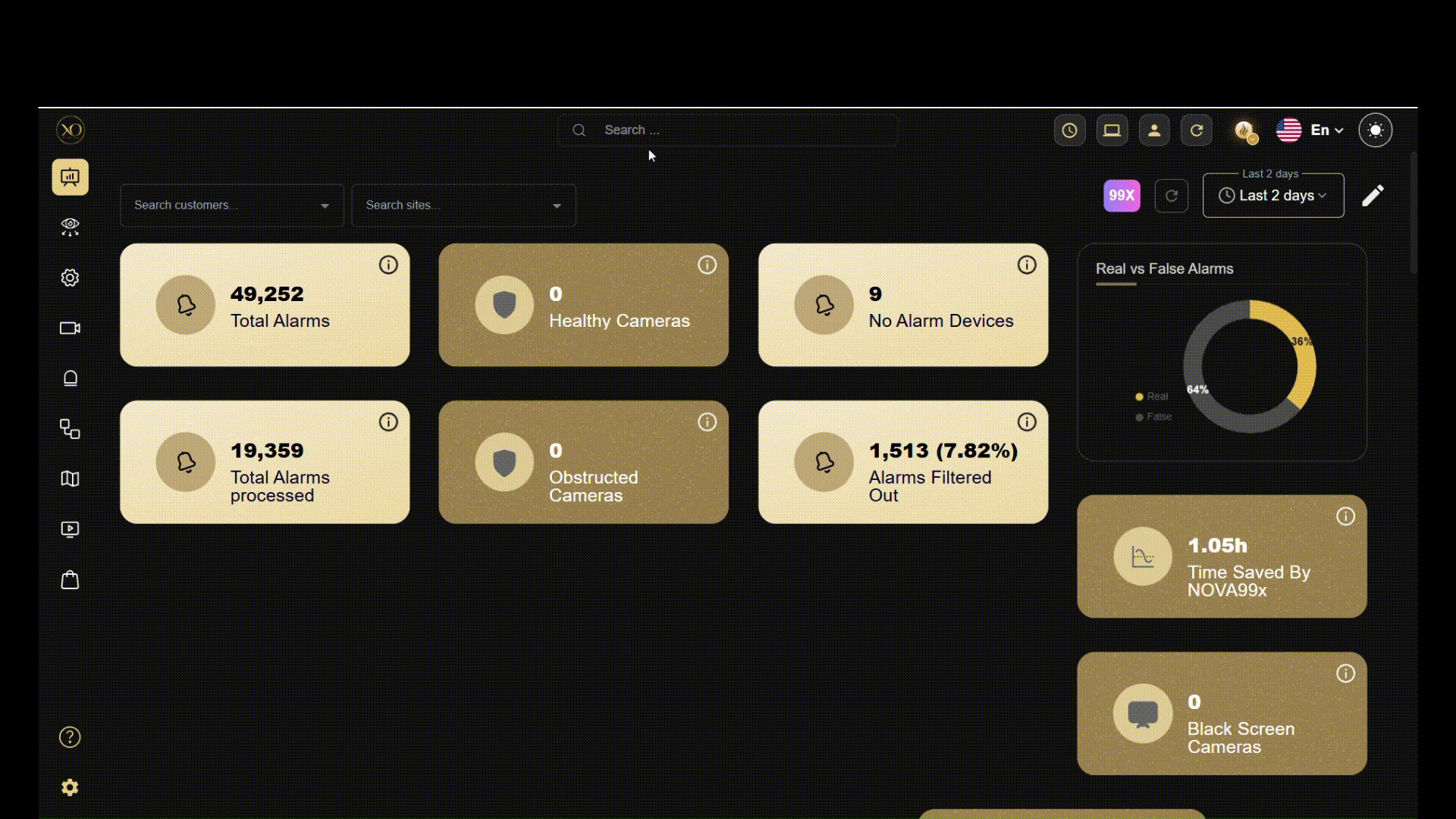Click the magnifier icon in search bar
1456x819 pixels.
coord(579,130)
